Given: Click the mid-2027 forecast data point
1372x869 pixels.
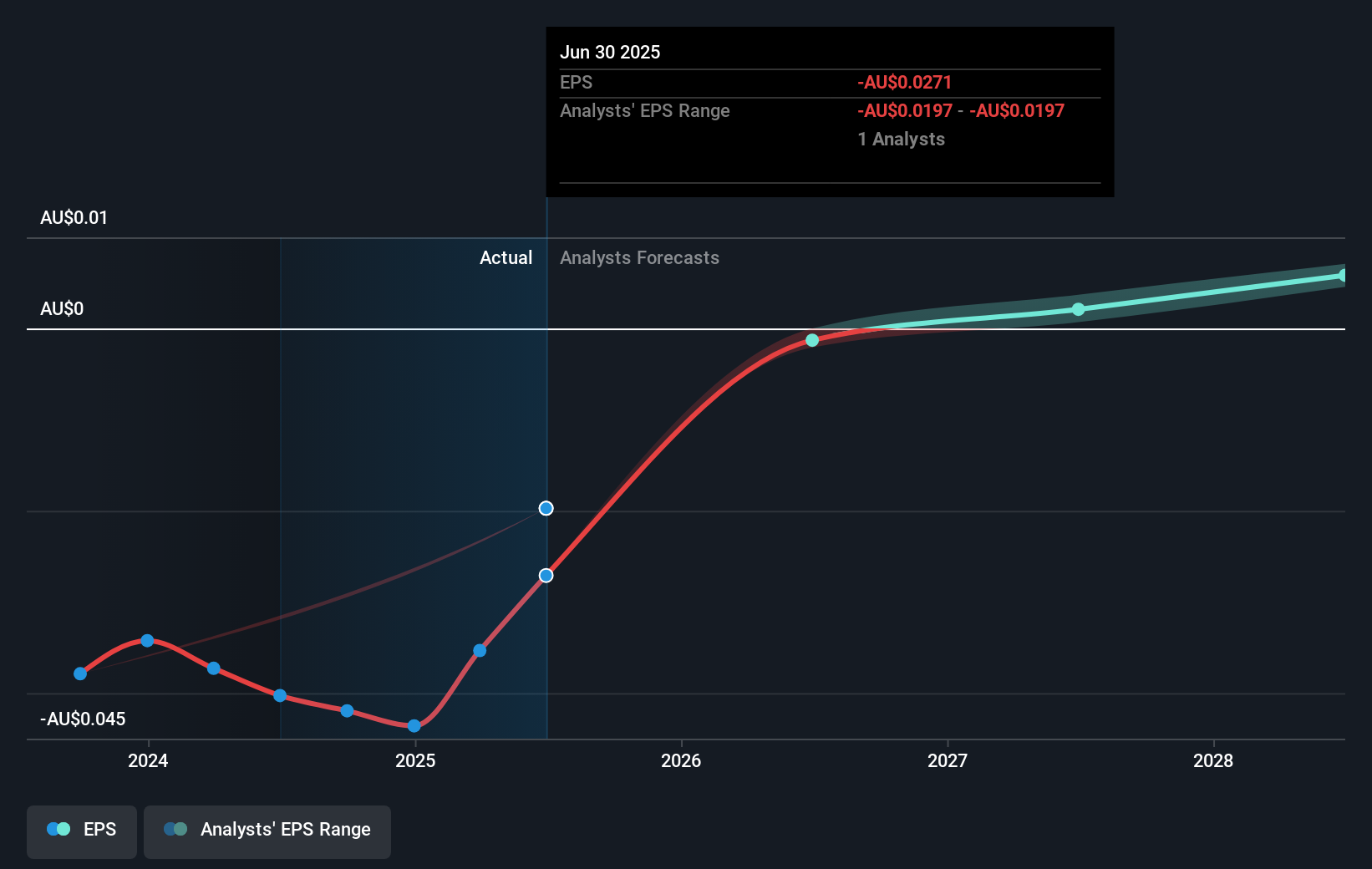Looking at the screenshot, I should coord(1079,309).
